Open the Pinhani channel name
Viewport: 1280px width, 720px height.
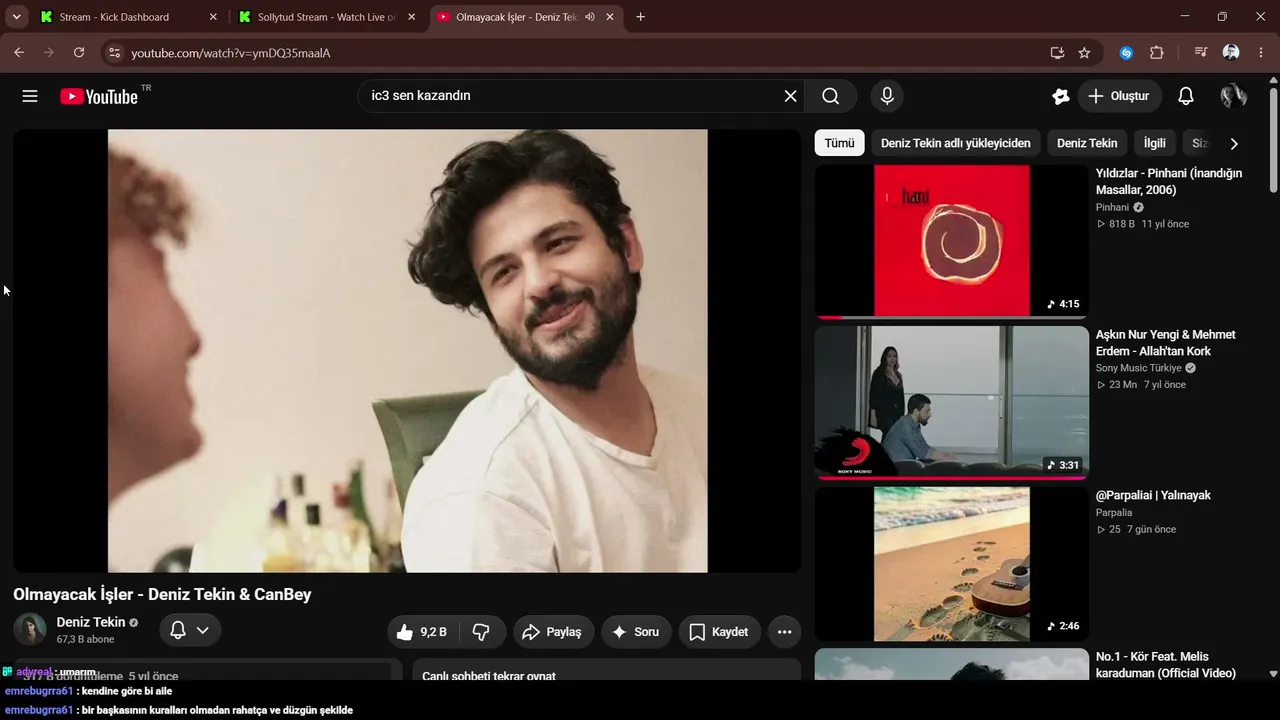(x=1112, y=207)
